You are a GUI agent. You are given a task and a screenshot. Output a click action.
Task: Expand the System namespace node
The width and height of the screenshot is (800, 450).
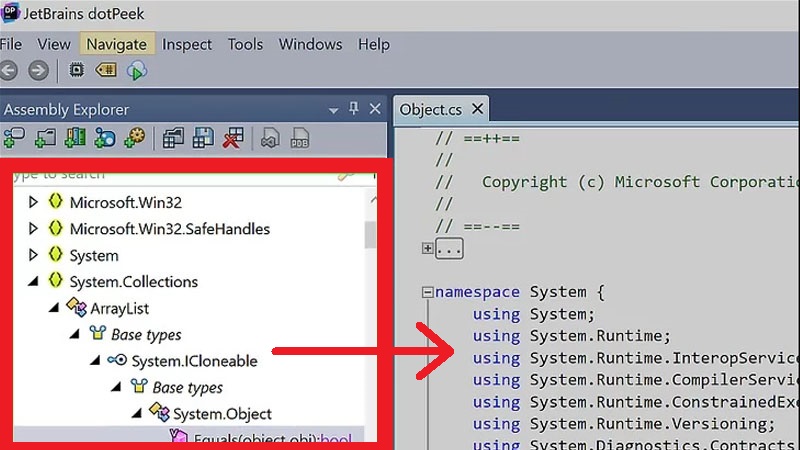coord(33,255)
